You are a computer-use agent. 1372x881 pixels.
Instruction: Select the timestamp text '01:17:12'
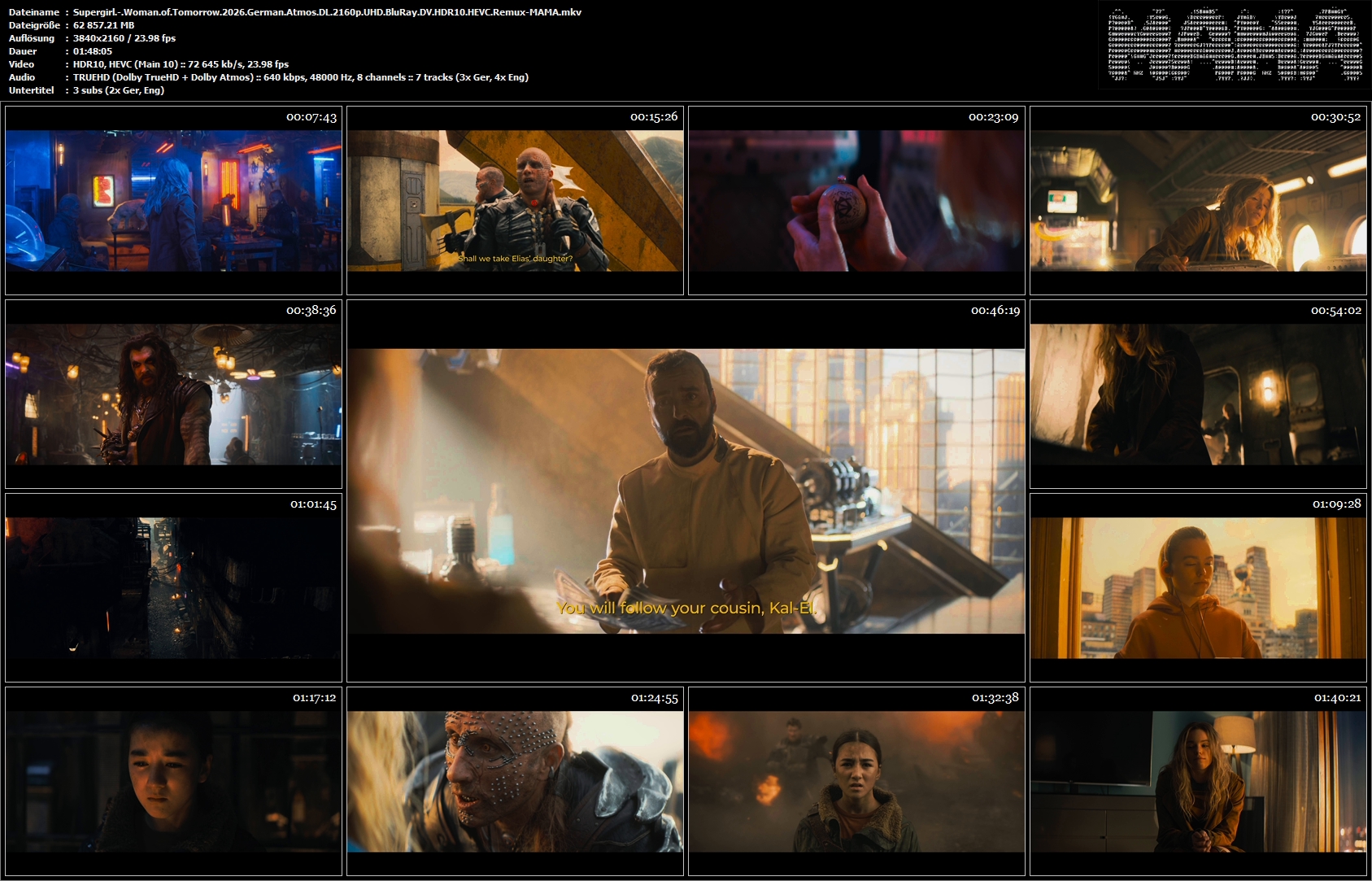[x=315, y=698]
